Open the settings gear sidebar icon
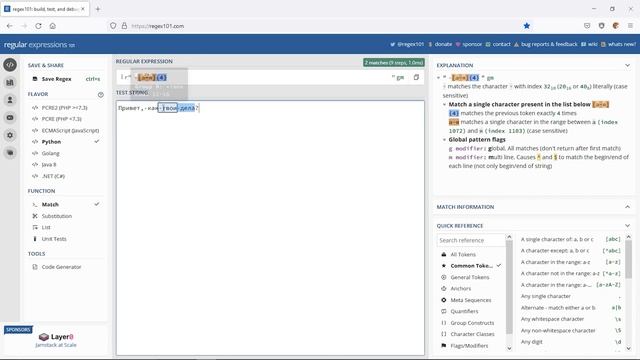 (x=10, y=135)
